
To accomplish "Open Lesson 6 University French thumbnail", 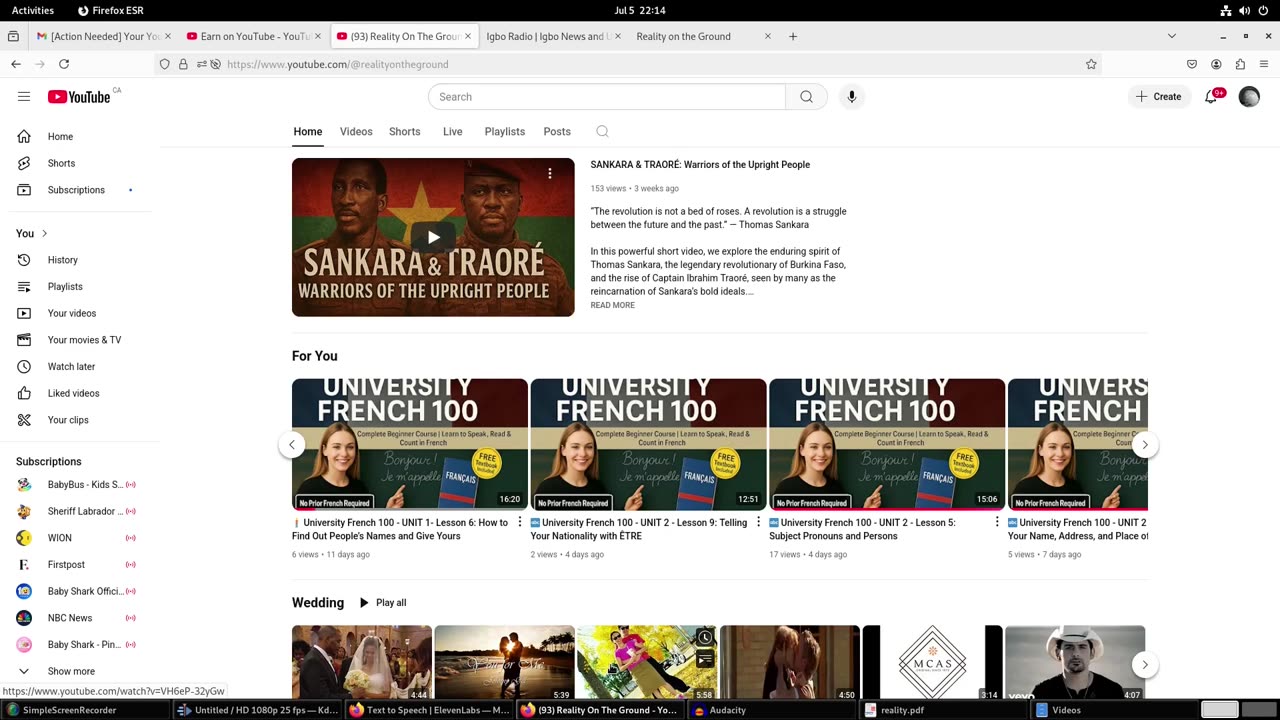I will (410, 445).
